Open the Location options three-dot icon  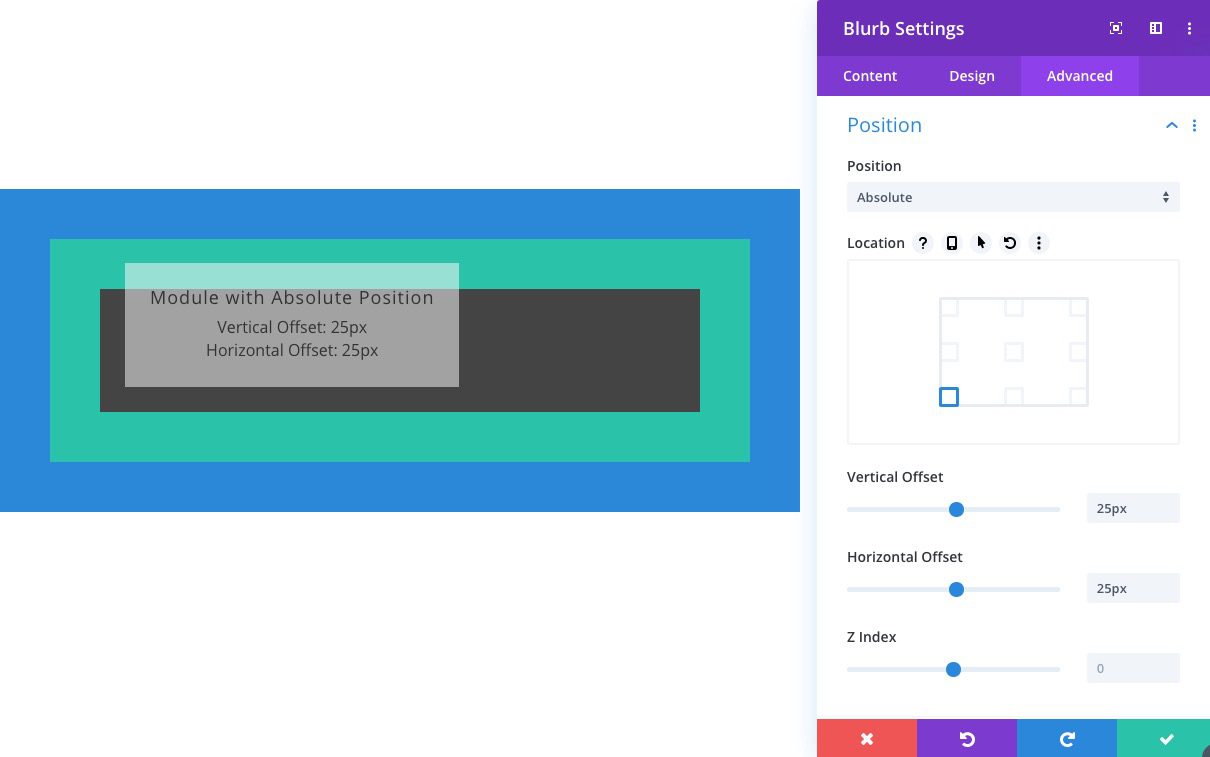(x=1039, y=243)
